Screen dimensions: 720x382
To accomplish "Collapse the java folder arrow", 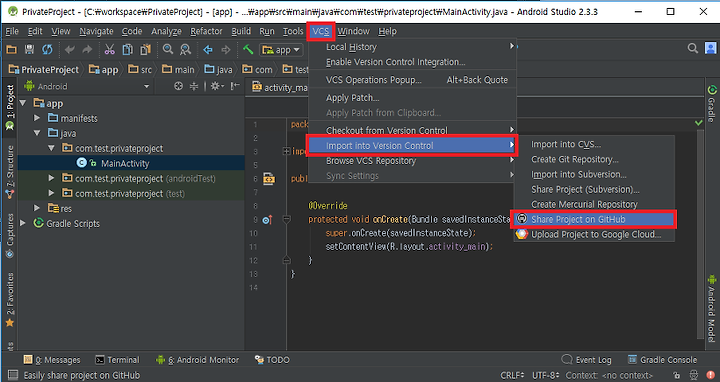I will (37, 133).
